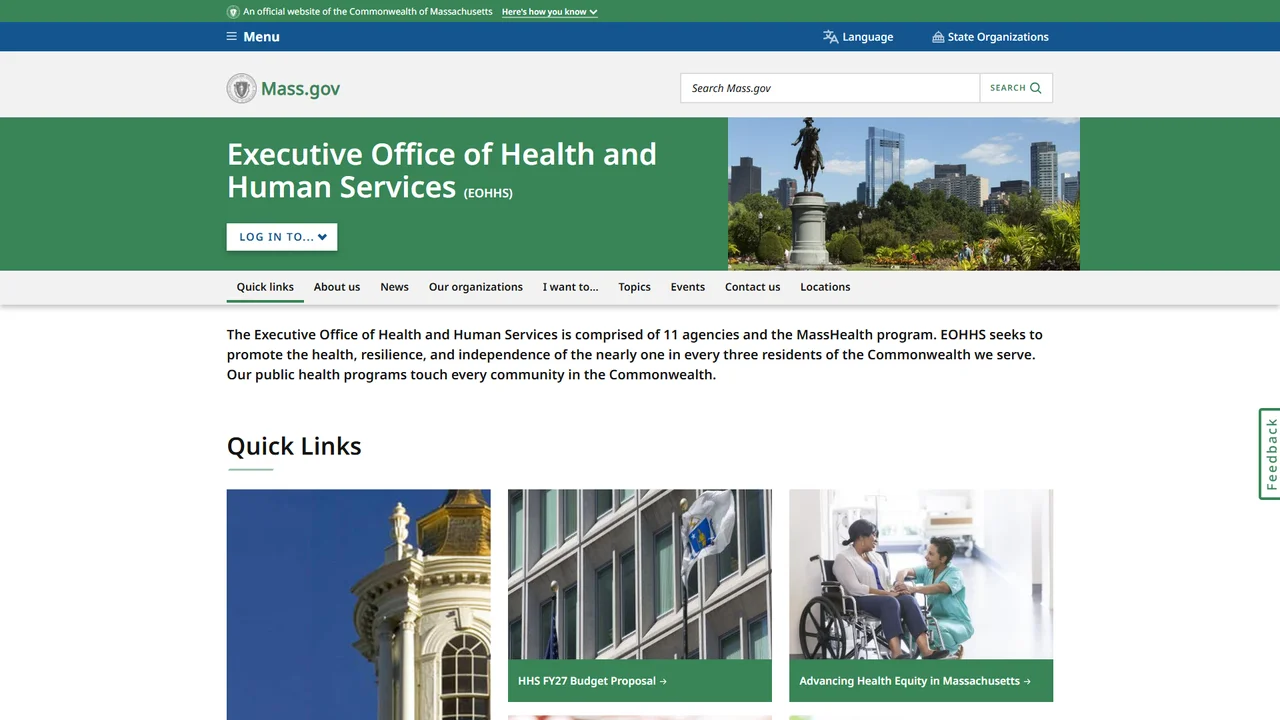Open the Feedback side tab
Screen dimensions: 1280x720
1270,454
